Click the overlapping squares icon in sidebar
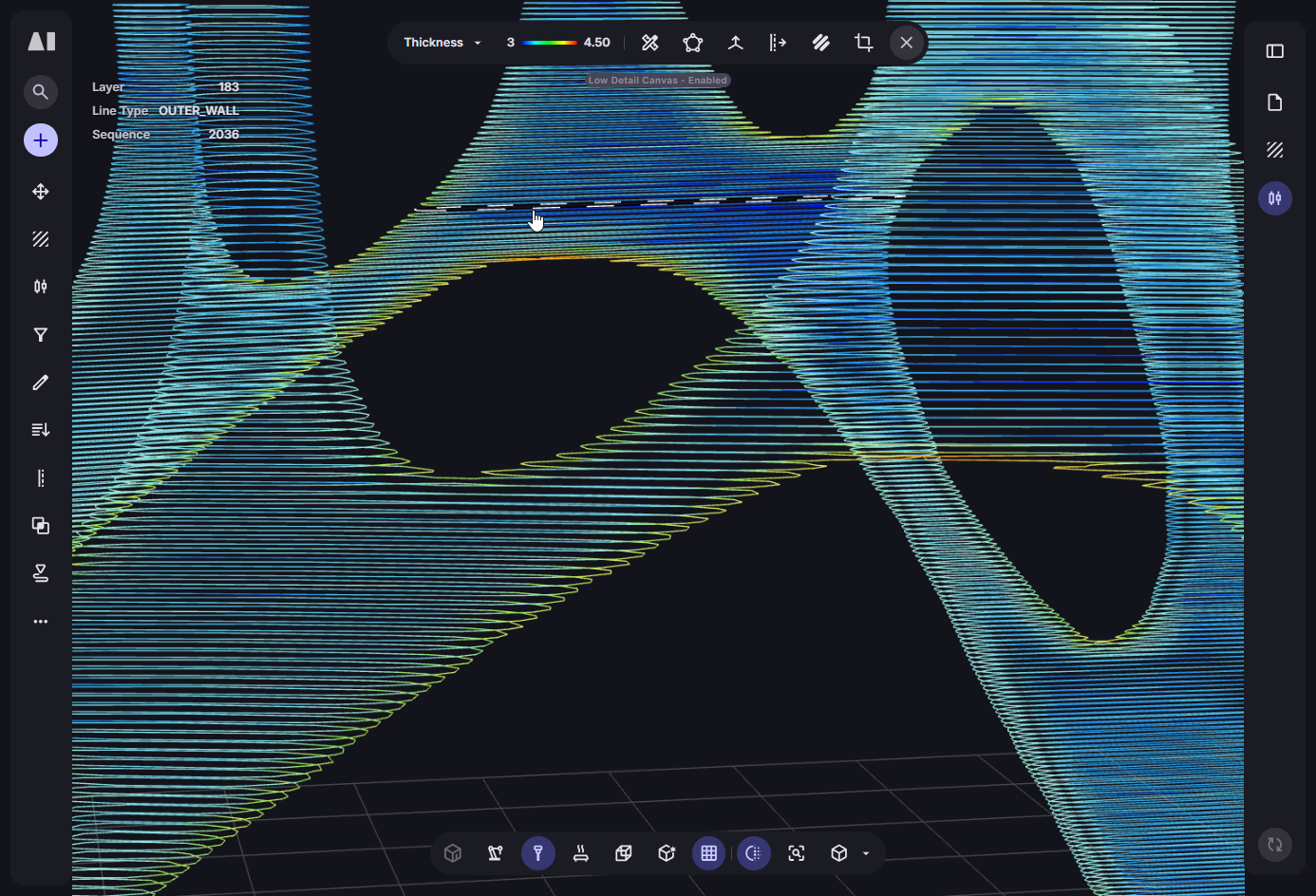1316x896 pixels. [40, 526]
